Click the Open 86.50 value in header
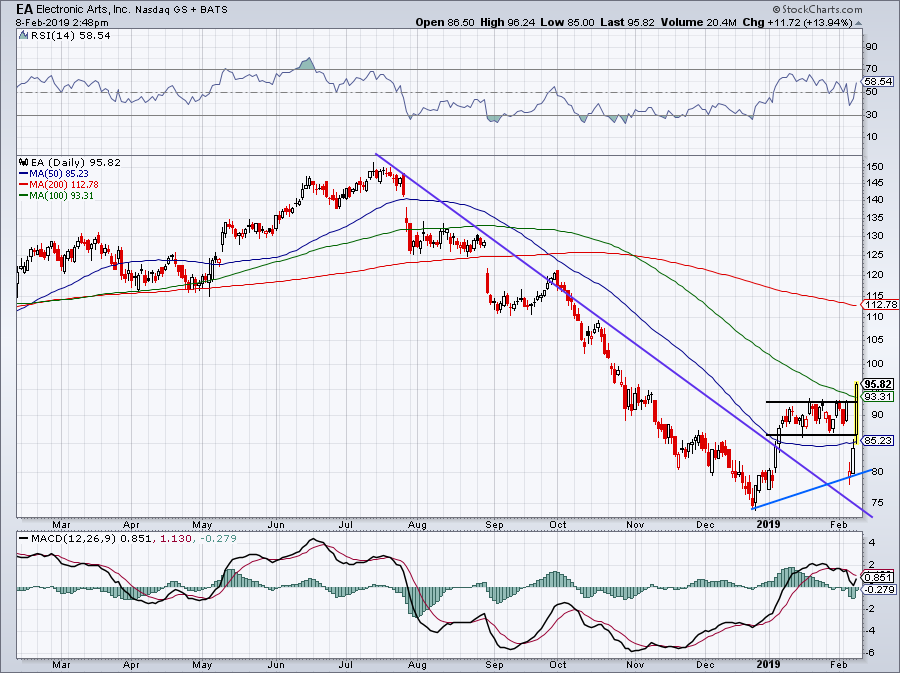Viewport: 900px width, 673px height. click(445, 22)
